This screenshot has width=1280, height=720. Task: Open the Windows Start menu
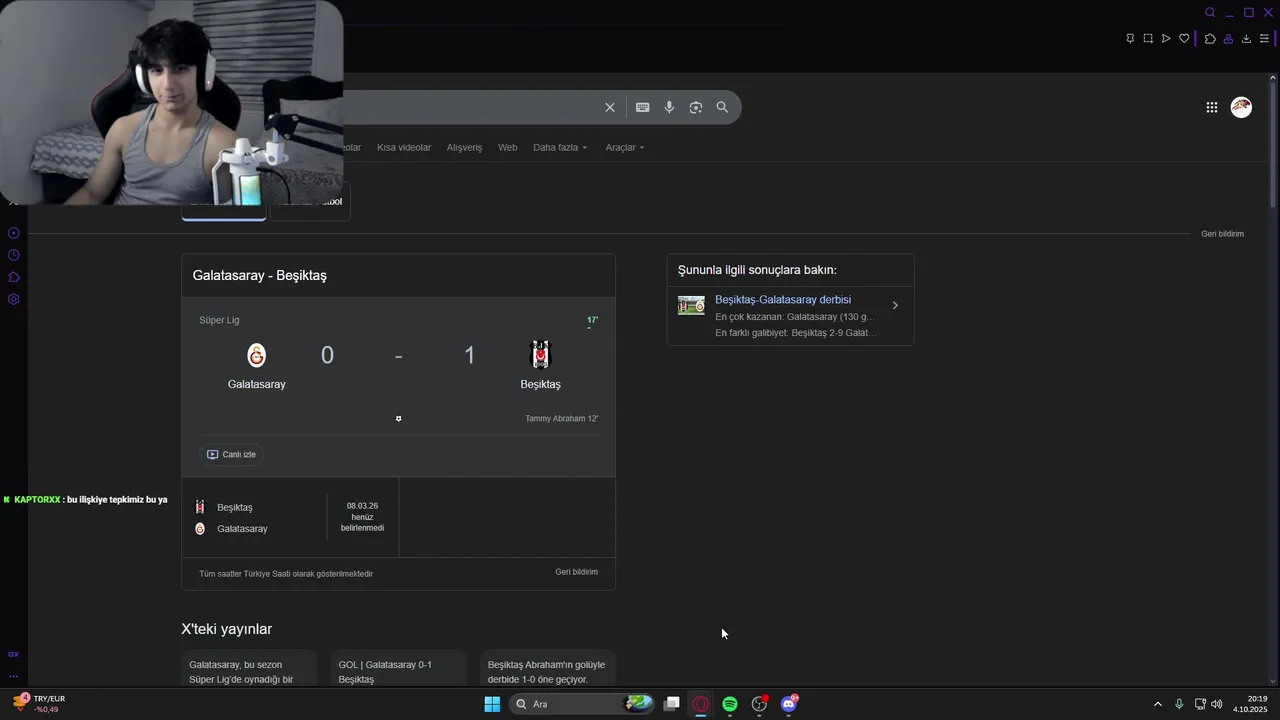click(x=492, y=704)
